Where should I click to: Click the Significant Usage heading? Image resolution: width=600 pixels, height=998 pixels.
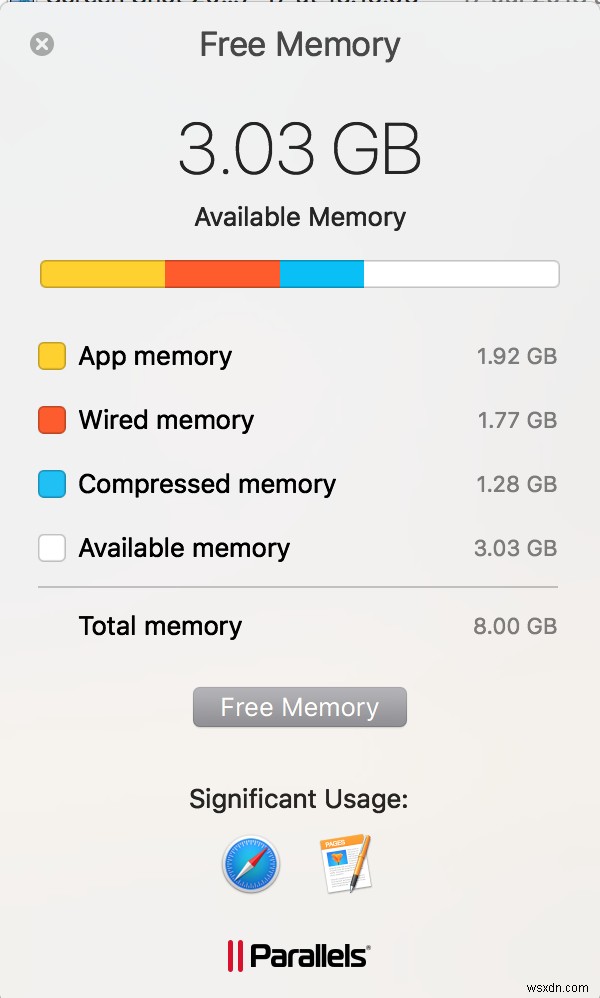point(299,799)
